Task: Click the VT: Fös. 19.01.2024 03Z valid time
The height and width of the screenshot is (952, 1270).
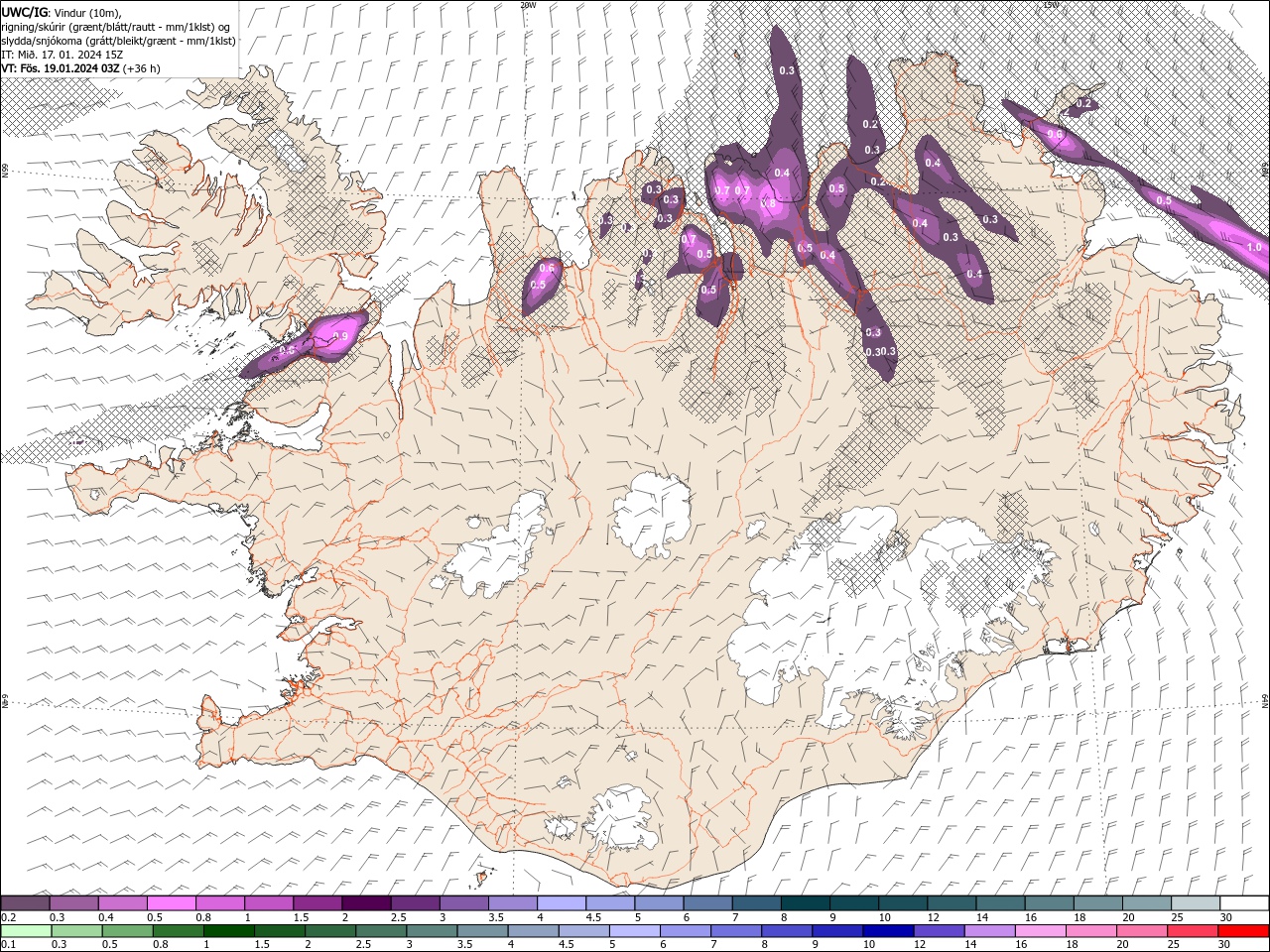Action: [x=61, y=68]
